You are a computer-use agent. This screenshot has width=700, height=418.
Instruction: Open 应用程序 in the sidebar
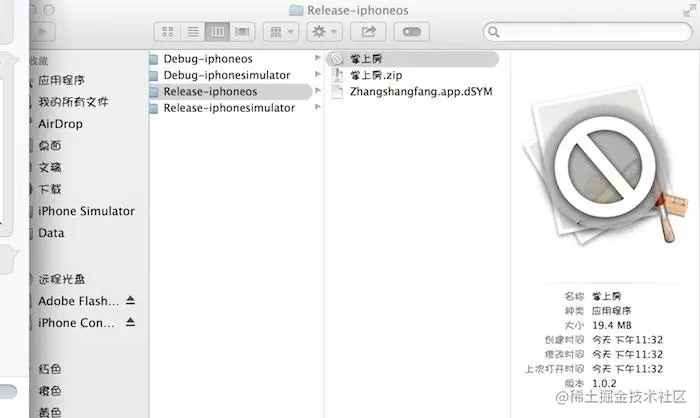(x=61, y=80)
